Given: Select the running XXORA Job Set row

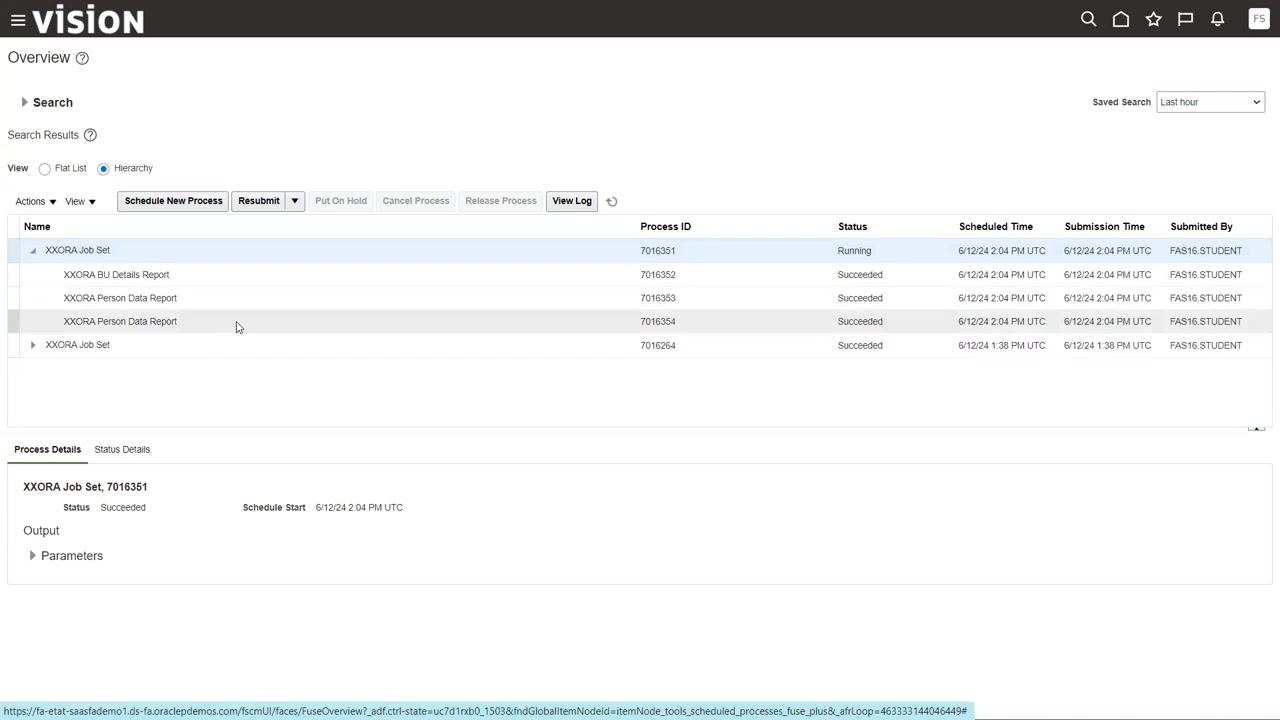Looking at the screenshot, I should [640, 251].
